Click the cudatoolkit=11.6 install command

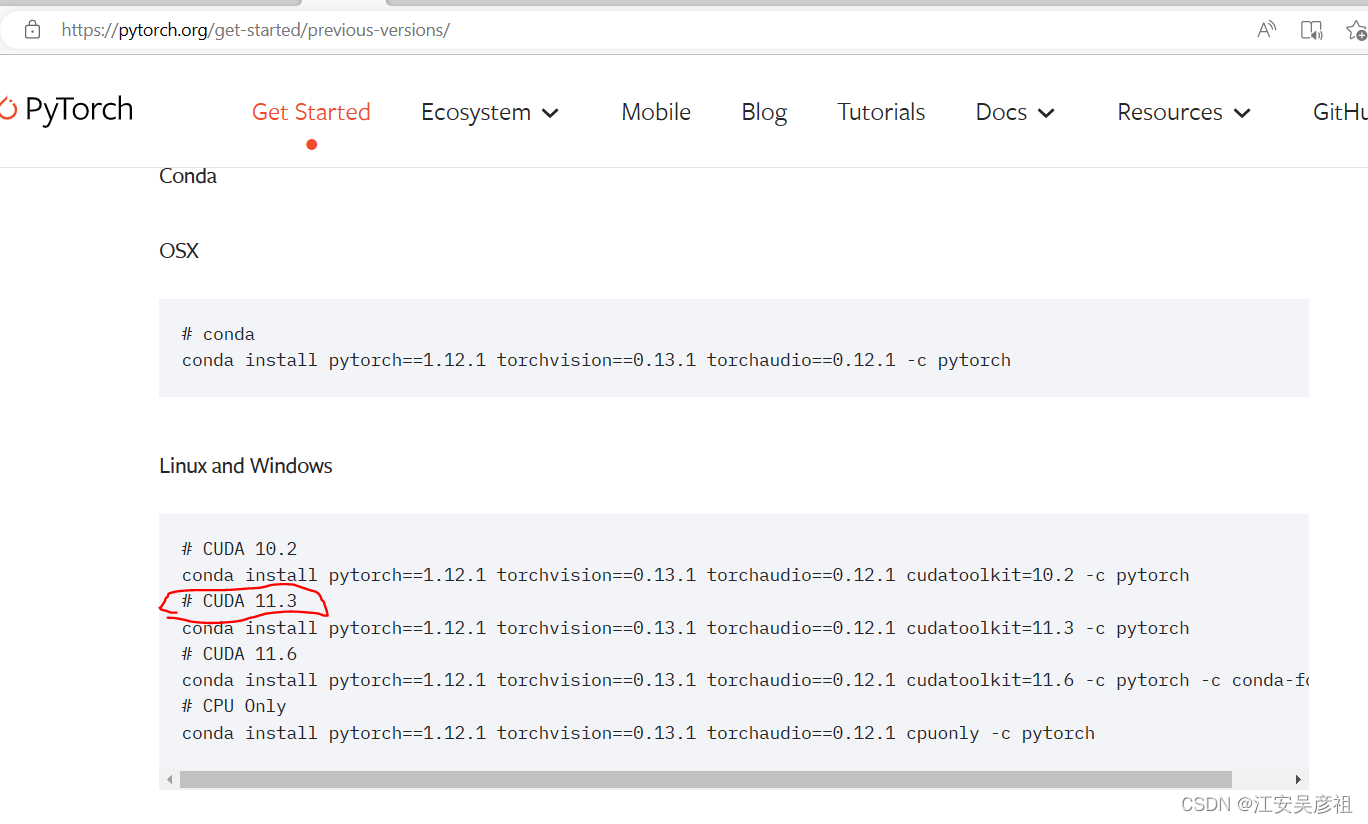tap(745, 680)
